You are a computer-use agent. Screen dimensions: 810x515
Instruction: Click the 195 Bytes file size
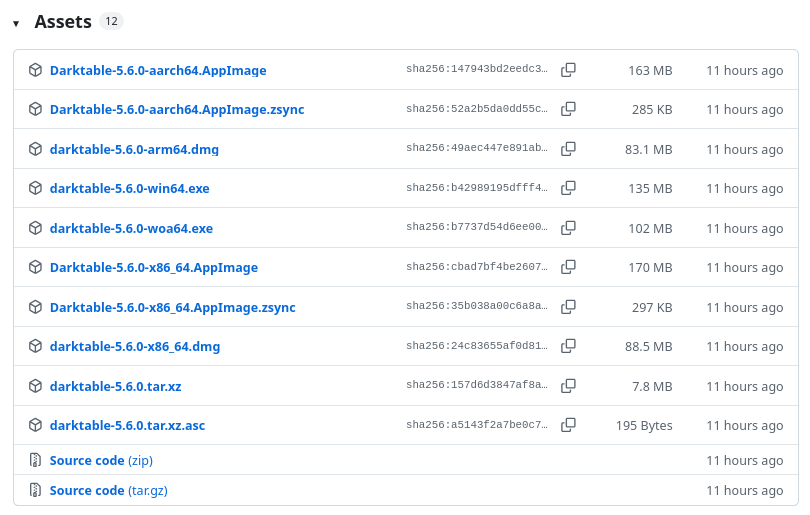point(644,426)
